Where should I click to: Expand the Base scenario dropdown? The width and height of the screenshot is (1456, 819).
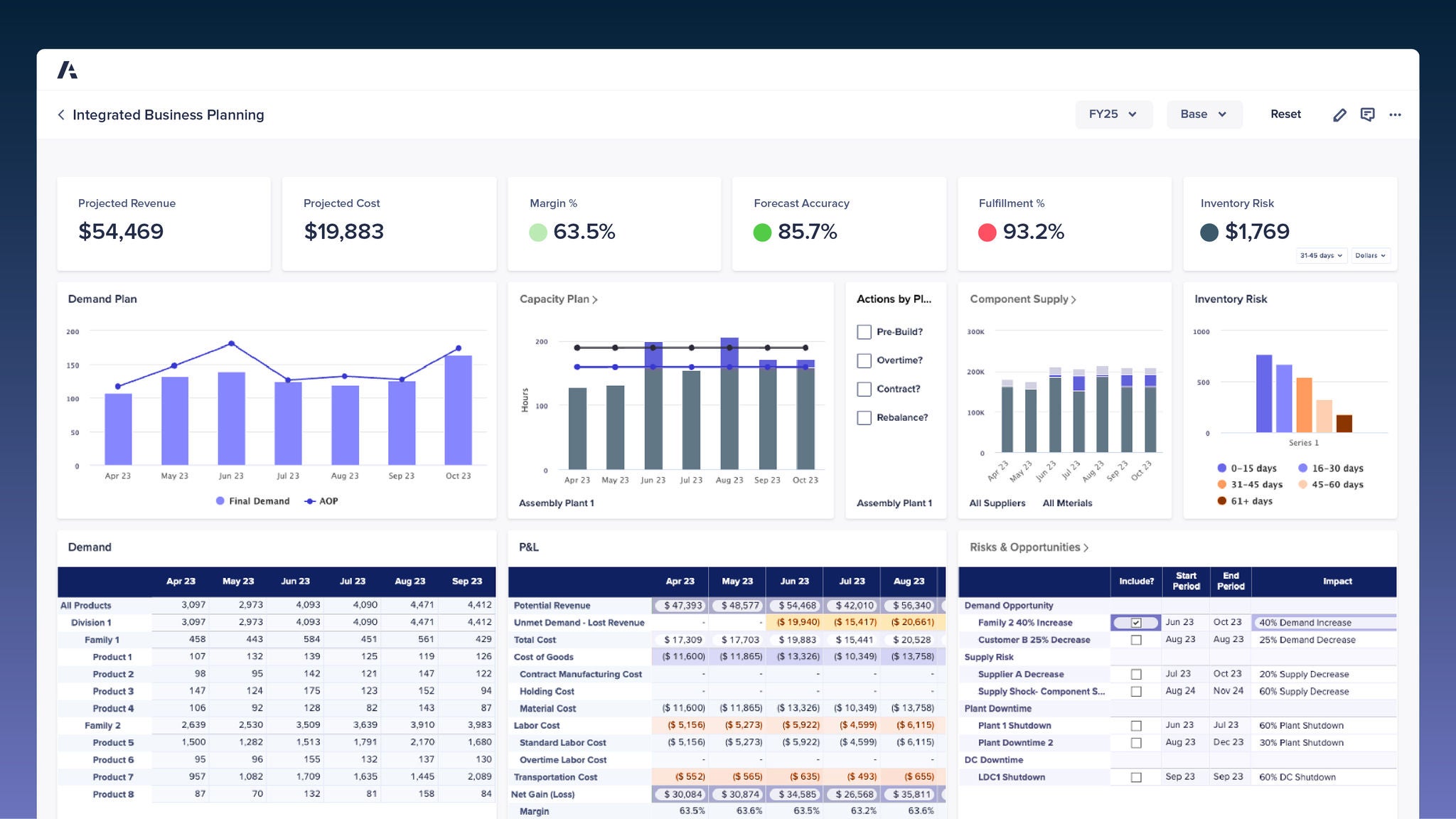pyautogui.click(x=1204, y=114)
